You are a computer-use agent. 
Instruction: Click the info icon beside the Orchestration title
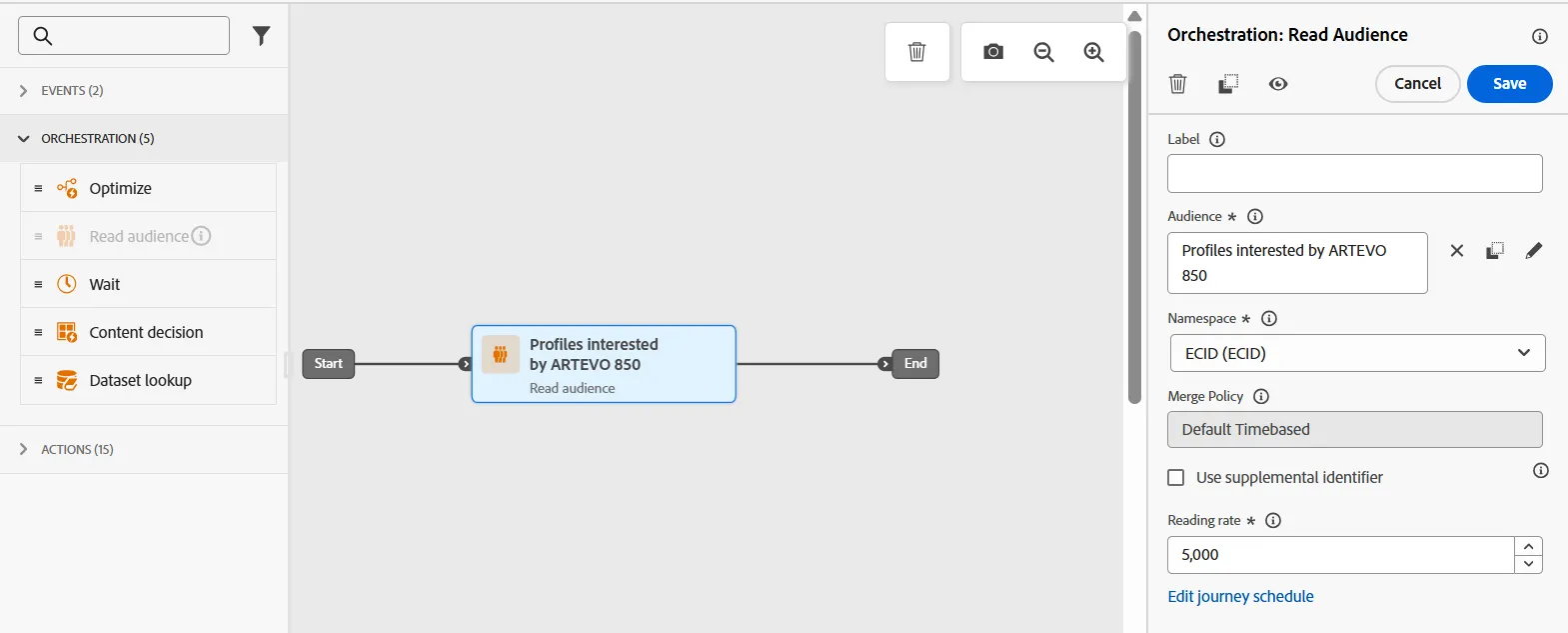tap(1540, 36)
